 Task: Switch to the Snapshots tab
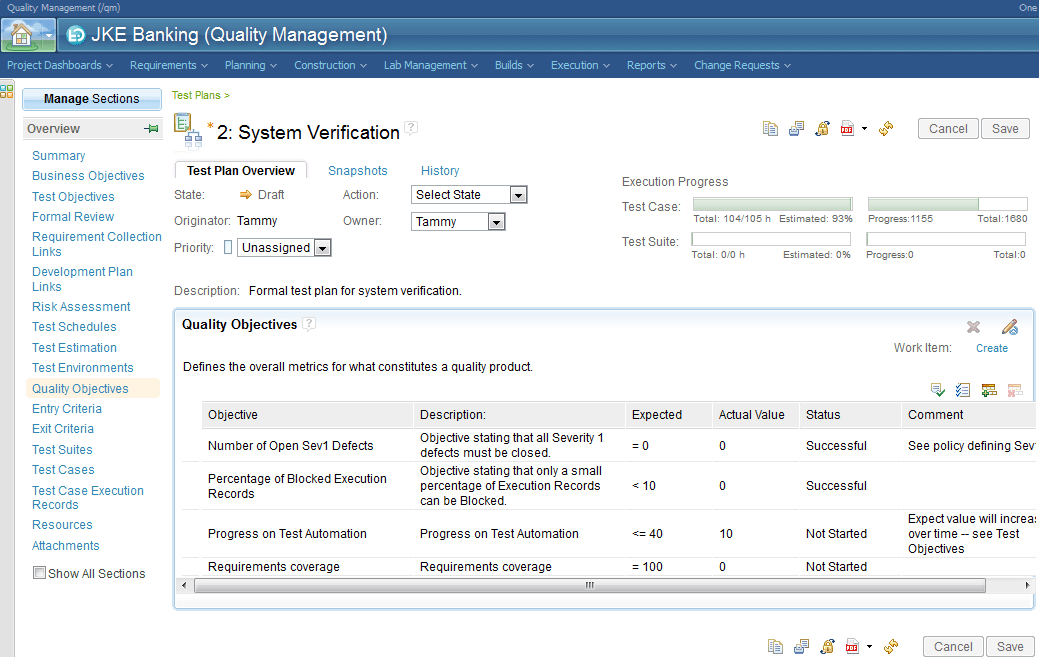pyautogui.click(x=357, y=170)
